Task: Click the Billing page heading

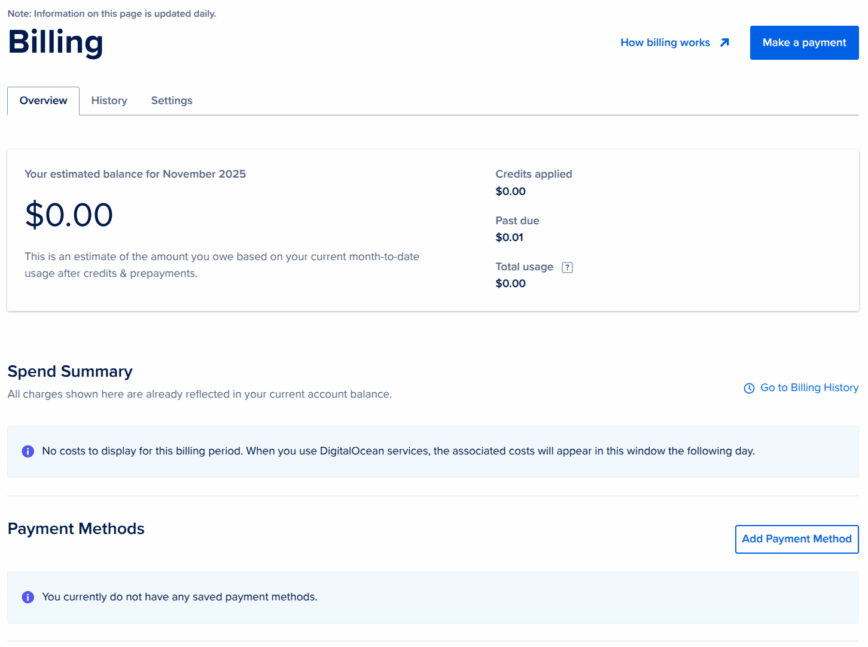Action: tap(56, 43)
